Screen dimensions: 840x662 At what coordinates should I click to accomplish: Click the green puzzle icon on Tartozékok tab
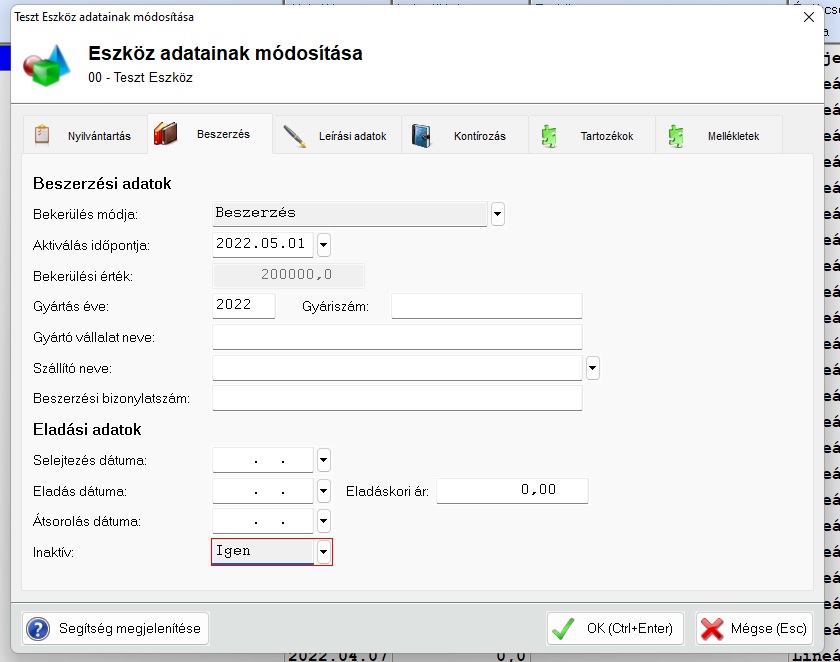click(549, 136)
